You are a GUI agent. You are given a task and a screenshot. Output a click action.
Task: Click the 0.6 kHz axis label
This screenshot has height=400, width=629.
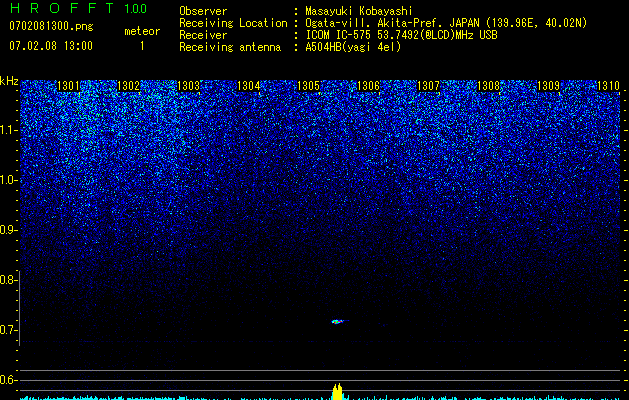pyautogui.click(x=7, y=380)
